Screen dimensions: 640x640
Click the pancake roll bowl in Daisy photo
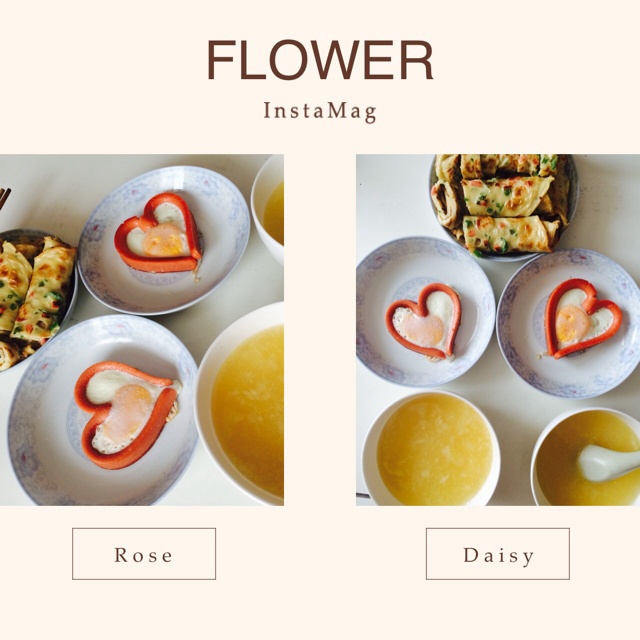pos(503,207)
